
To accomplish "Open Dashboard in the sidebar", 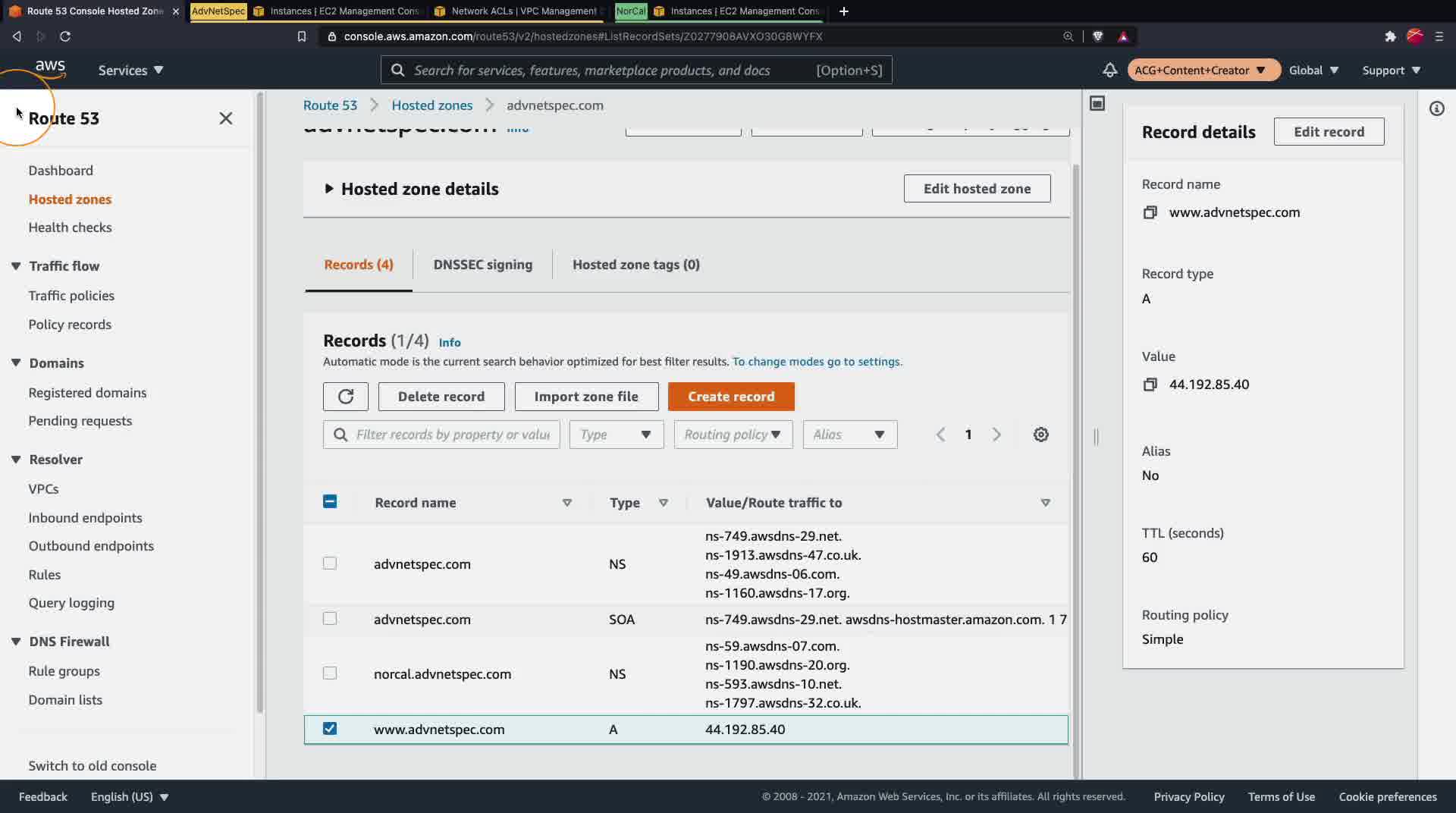I will point(61,171).
